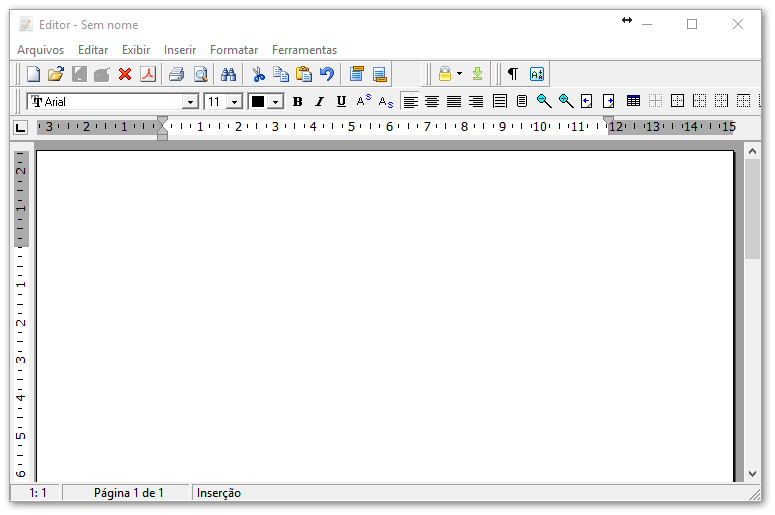Zoom out with the minus magnifier
The image size is (775, 515).
(544, 101)
